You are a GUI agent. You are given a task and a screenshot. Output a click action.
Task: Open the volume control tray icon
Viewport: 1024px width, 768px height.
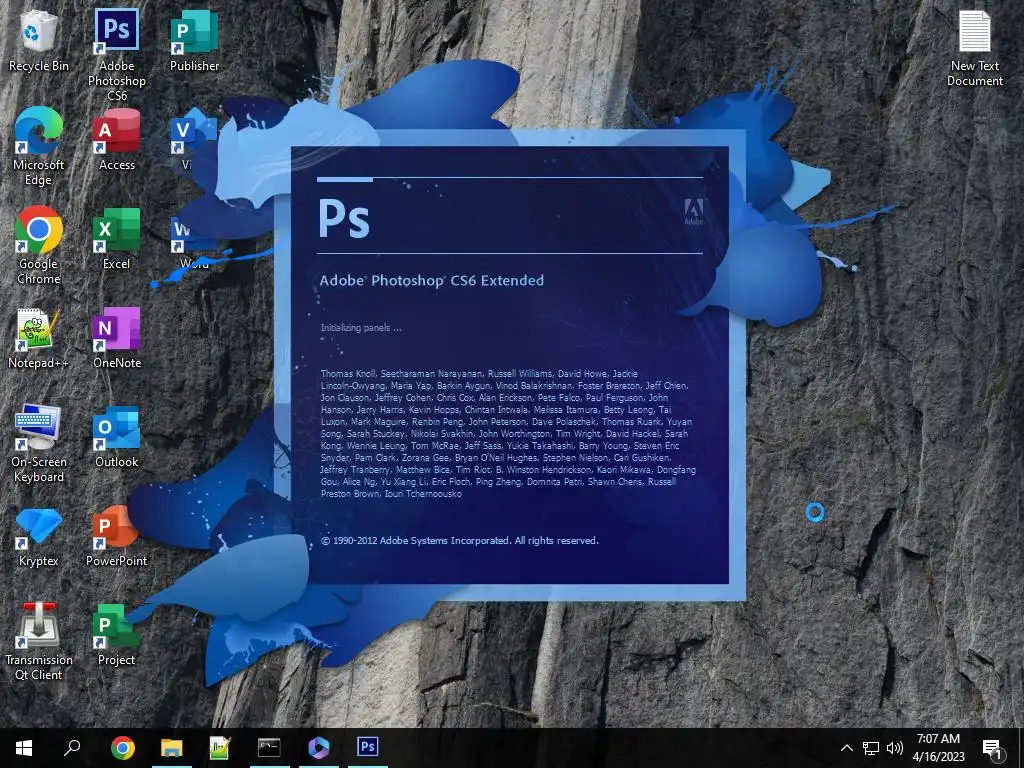(895, 748)
